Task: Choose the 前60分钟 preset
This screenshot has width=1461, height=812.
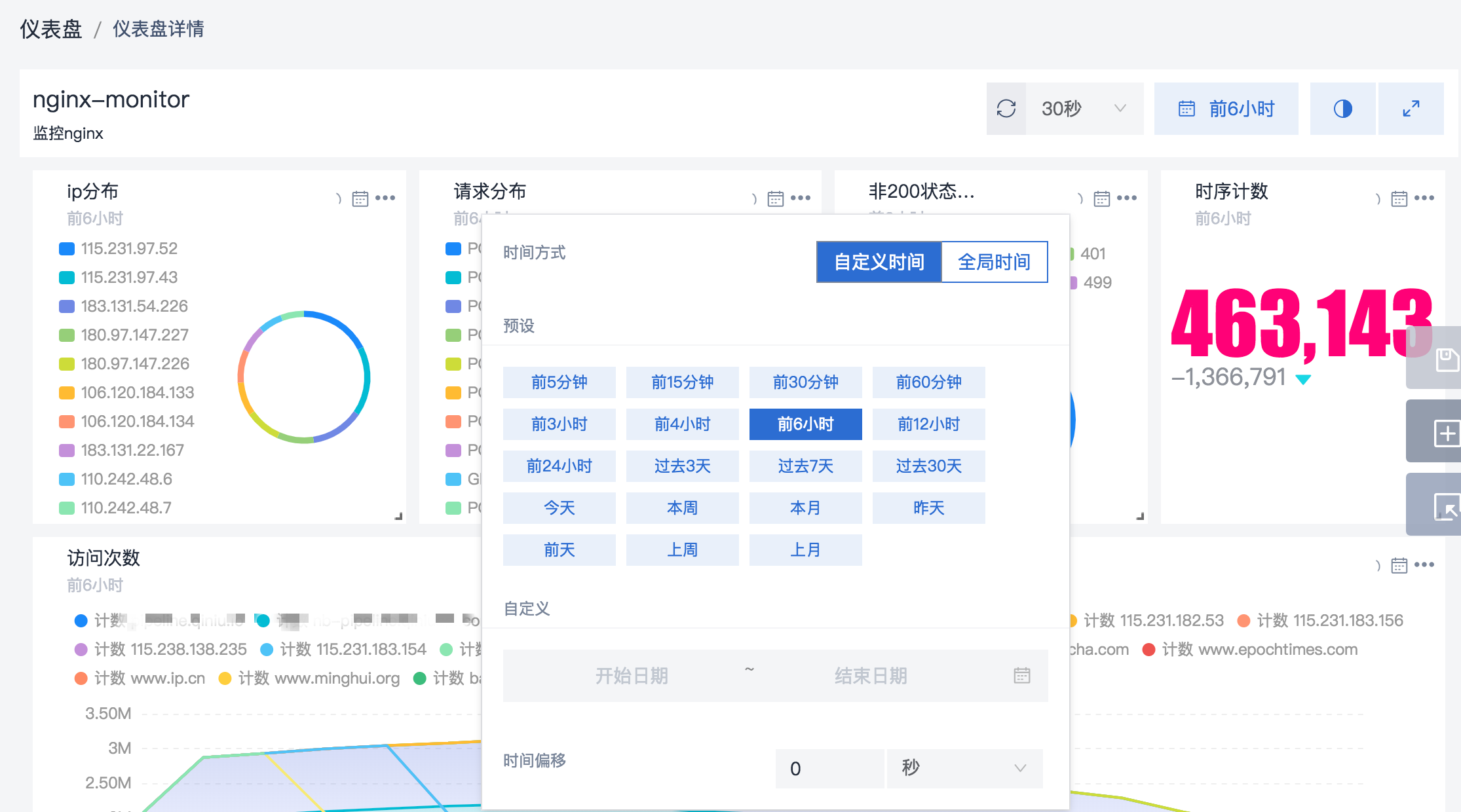Action: [x=929, y=382]
